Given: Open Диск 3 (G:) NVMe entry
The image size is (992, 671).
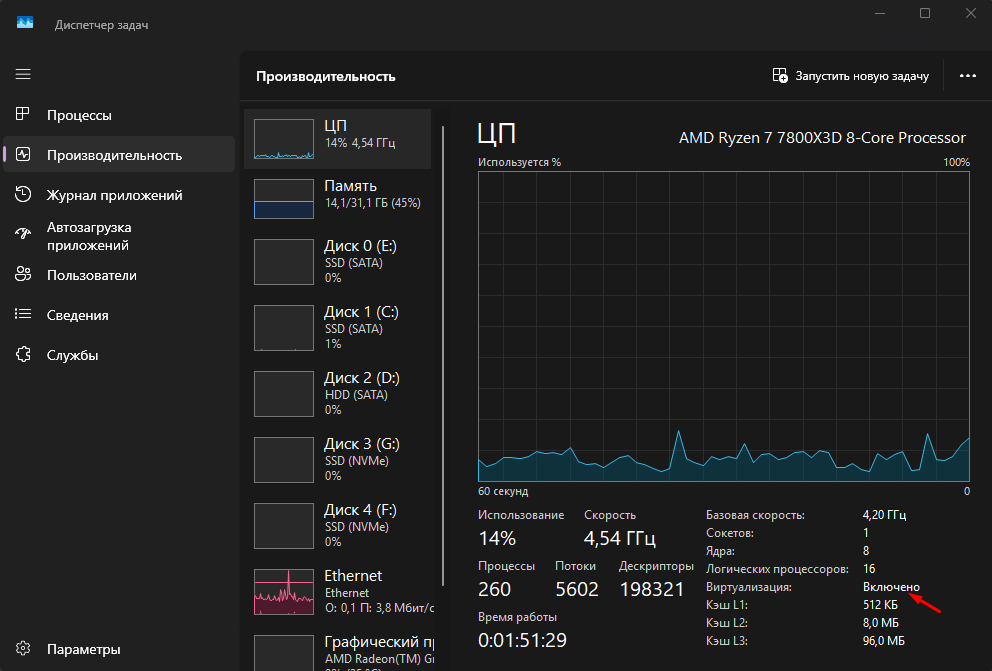Looking at the screenshot, I should (337, 459).
